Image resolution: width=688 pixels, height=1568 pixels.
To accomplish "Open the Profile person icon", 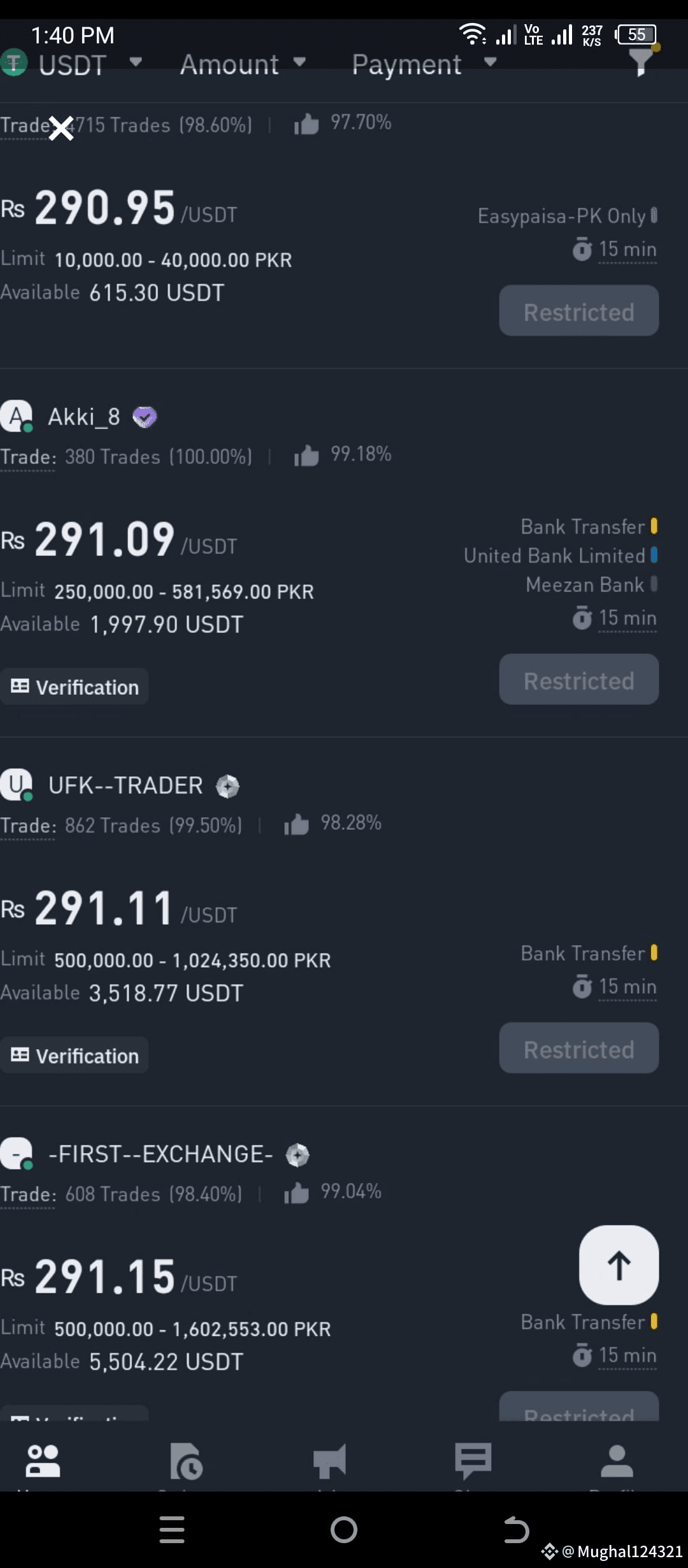I will 617,1461.
